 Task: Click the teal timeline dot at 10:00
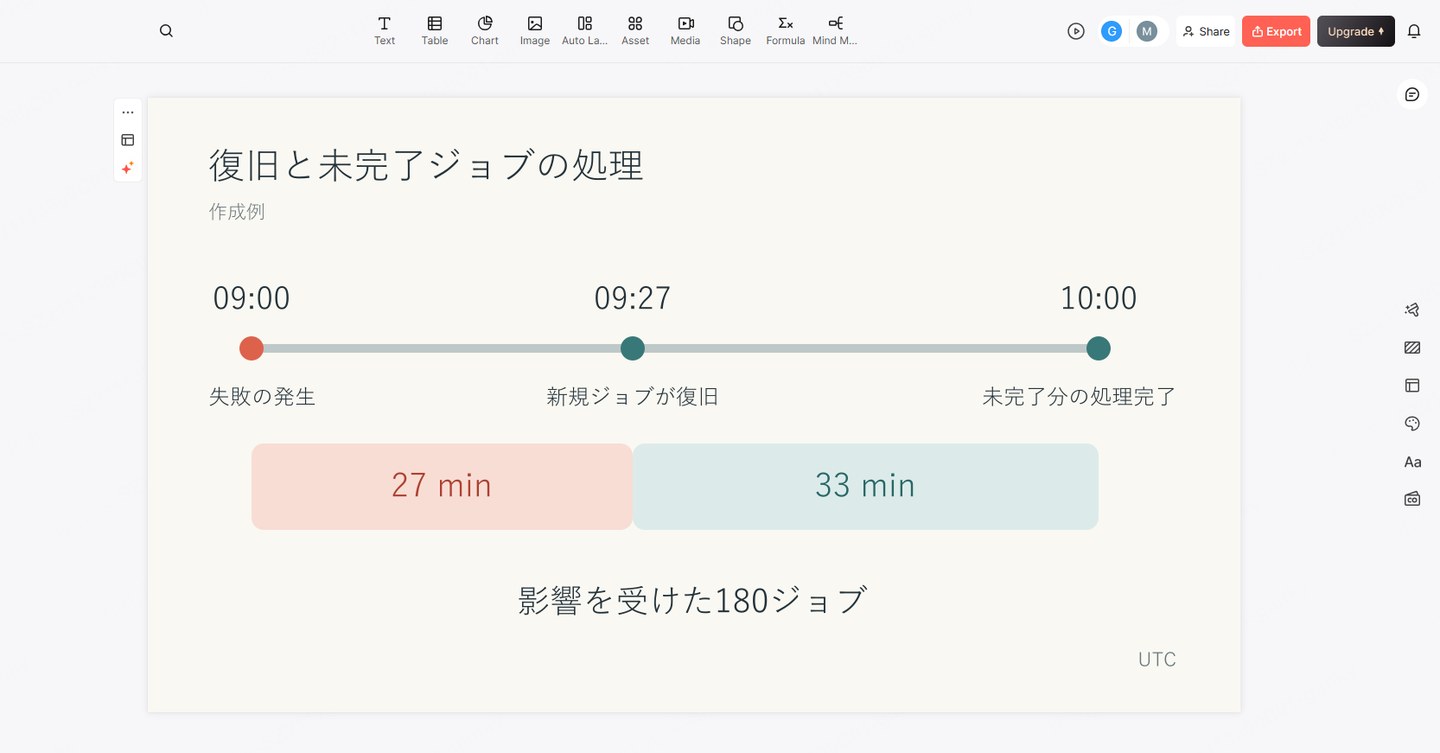click(1098, 348)
